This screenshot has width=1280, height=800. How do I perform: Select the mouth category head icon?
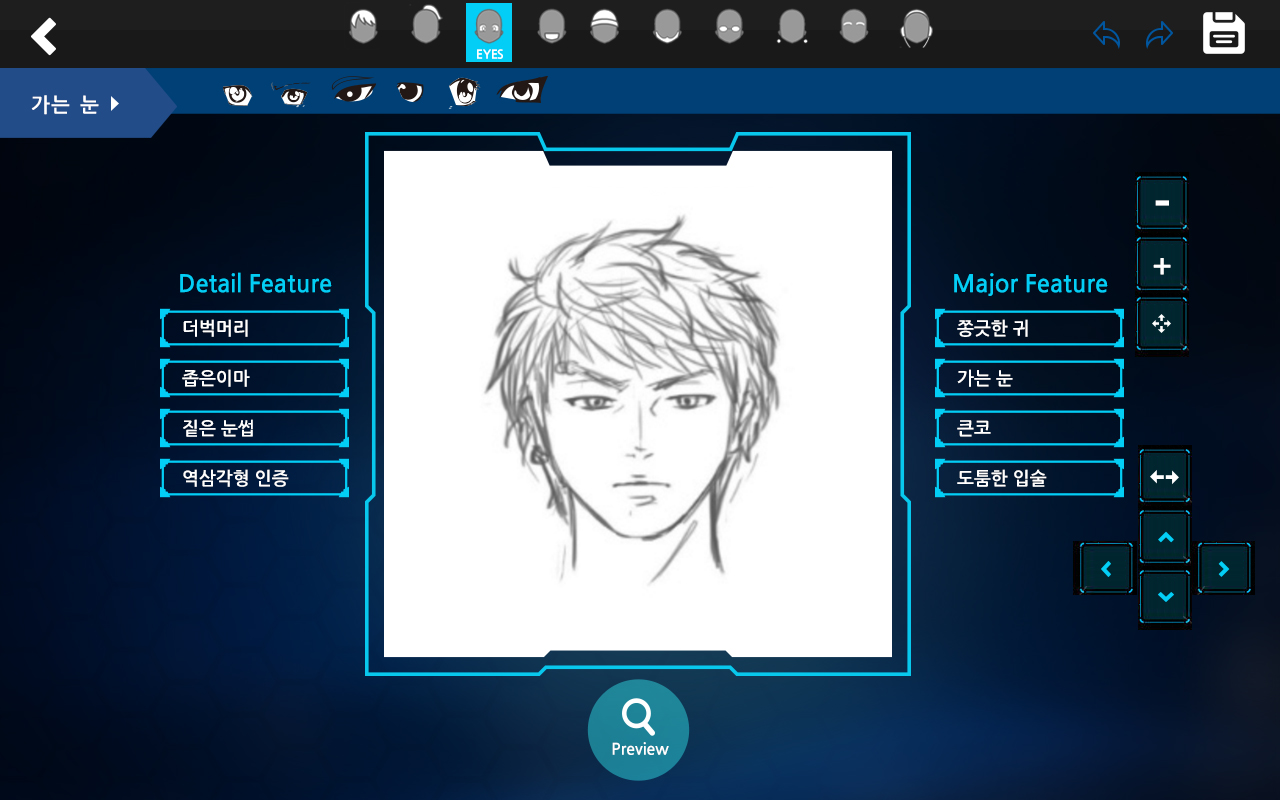[x=551, y=27]
